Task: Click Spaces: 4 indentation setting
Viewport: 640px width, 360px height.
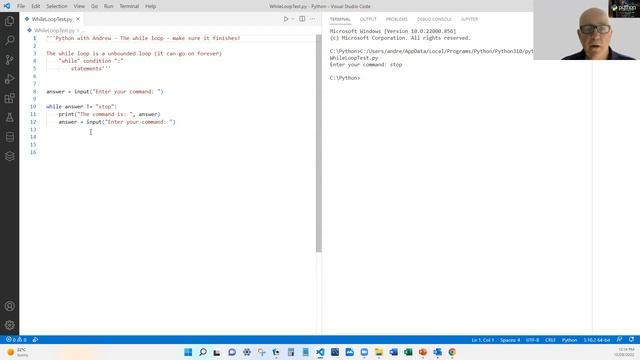Action: coord(510,340)
